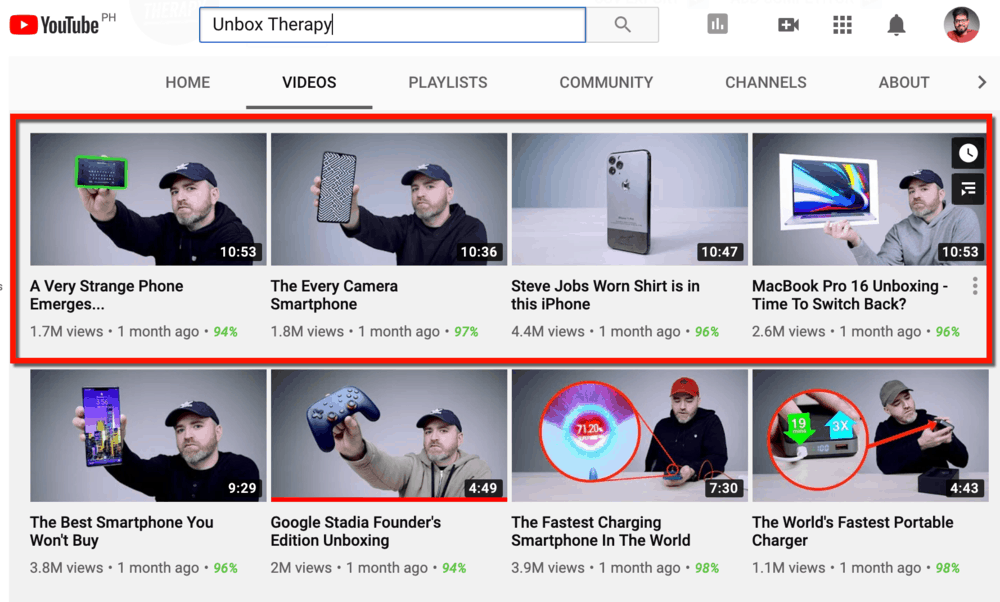The width and height of the screenshot is (1000, 602).
Task: Click '2M views' under Google Stadia video
Action: click(x=301, y=568)
